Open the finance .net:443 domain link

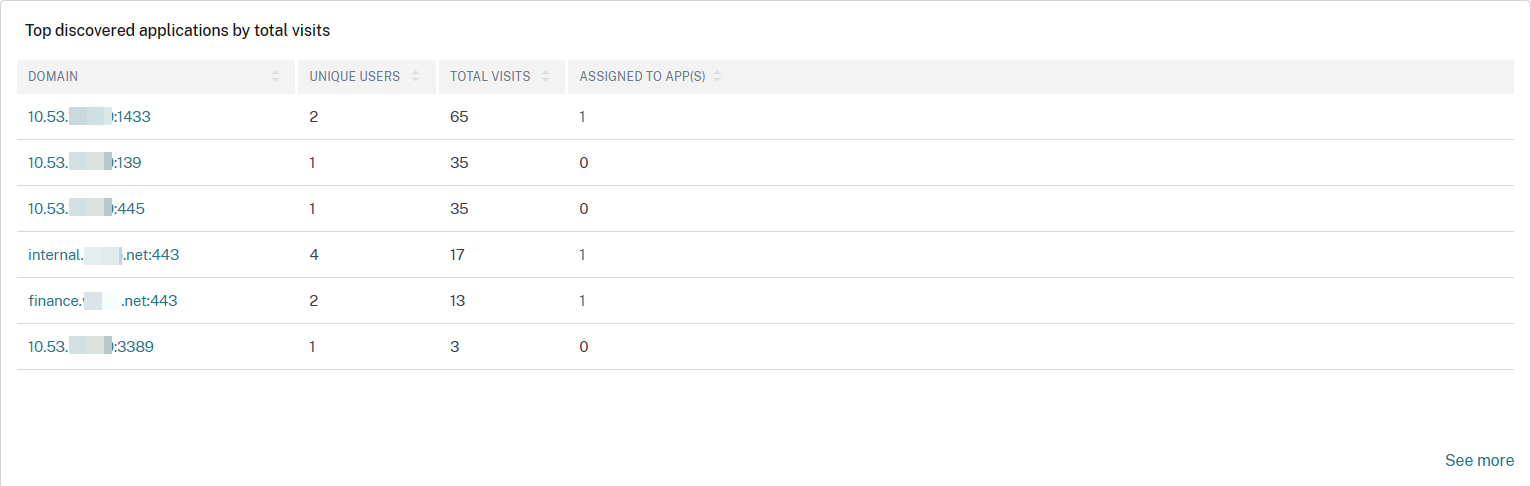click(x=102, y=301)
